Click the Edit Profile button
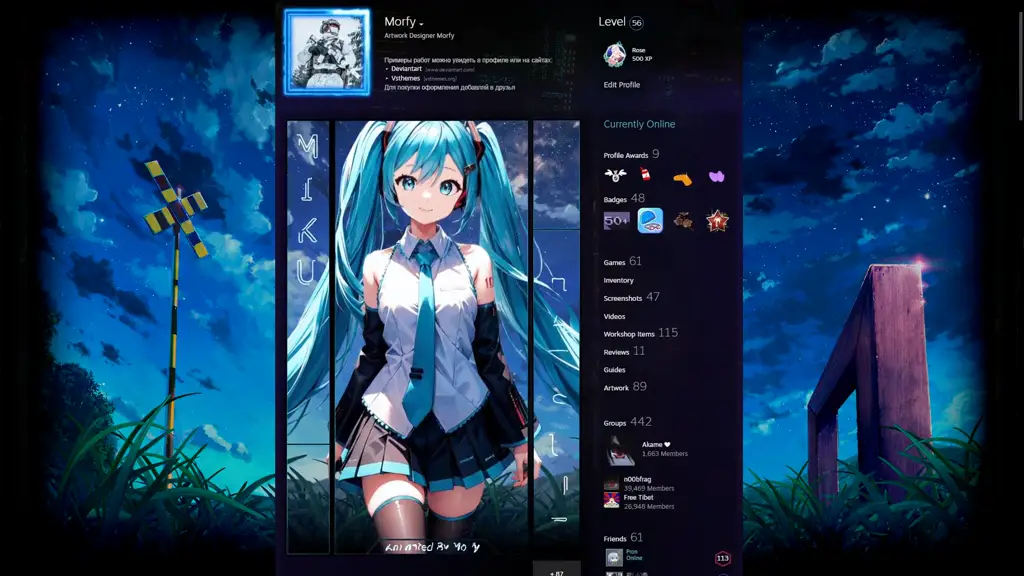The height and width of the screenshot is (576, 1024). (622, 85)
